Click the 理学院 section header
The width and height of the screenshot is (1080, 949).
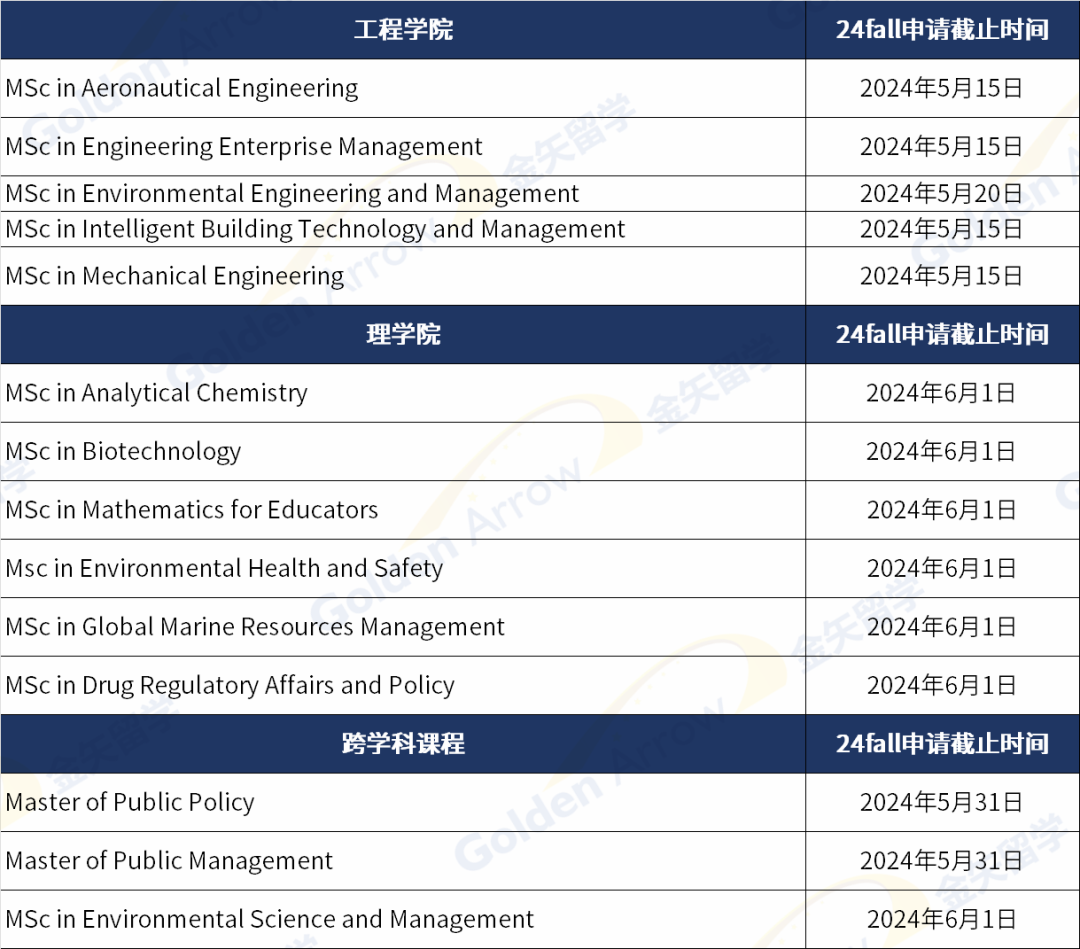pos(404,334)
